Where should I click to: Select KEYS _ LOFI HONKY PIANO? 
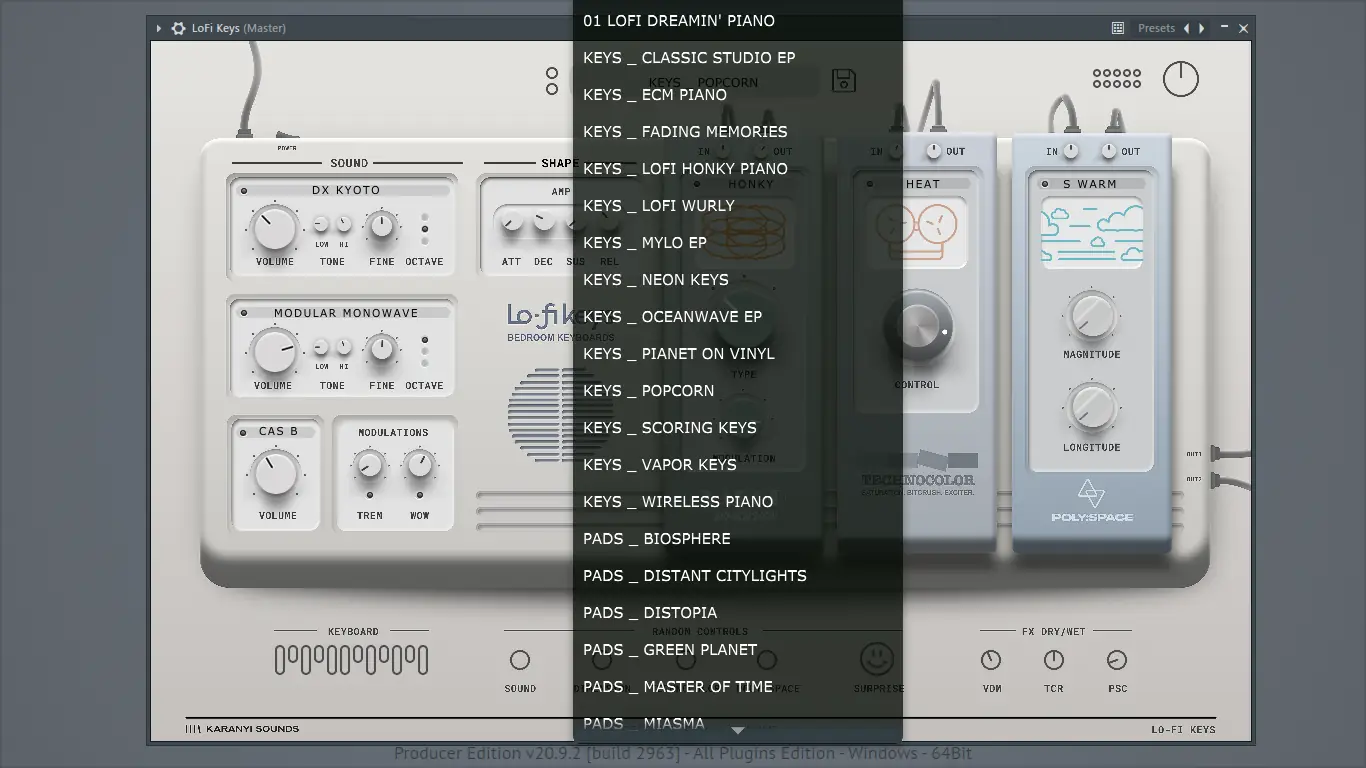738,168
